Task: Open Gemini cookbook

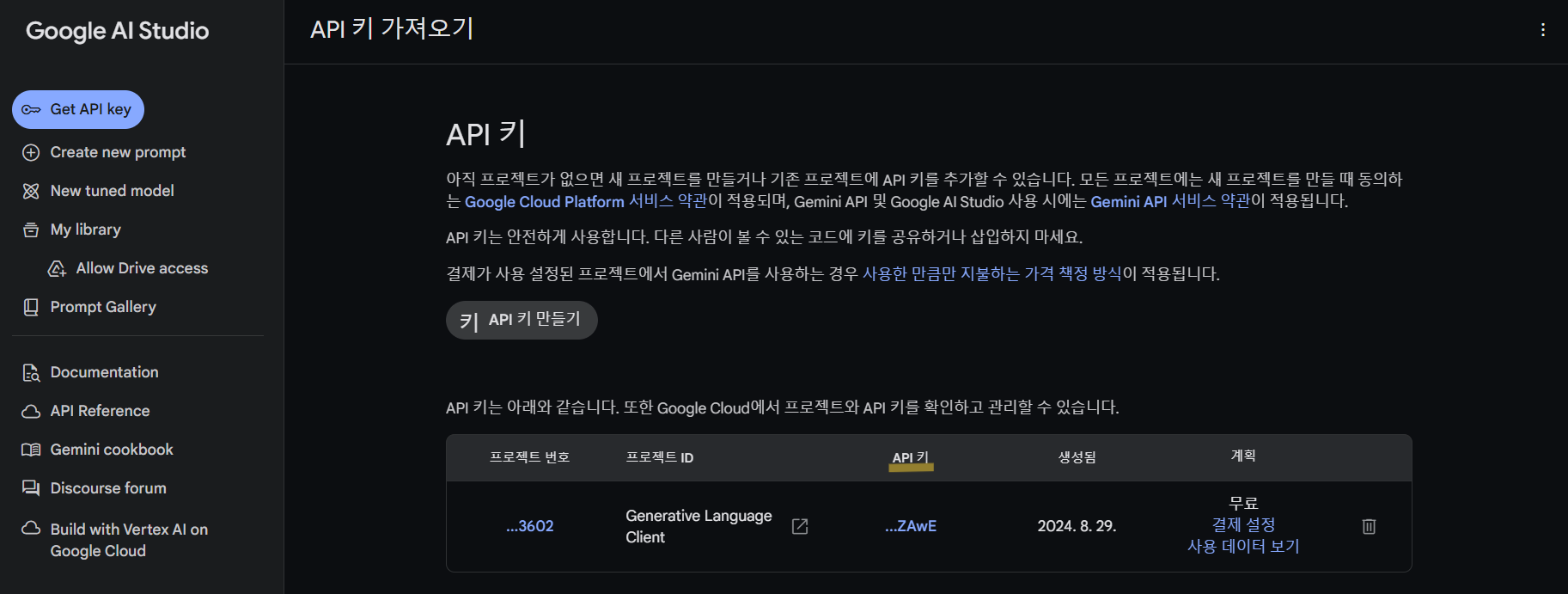Action: [x=112, y=450]
